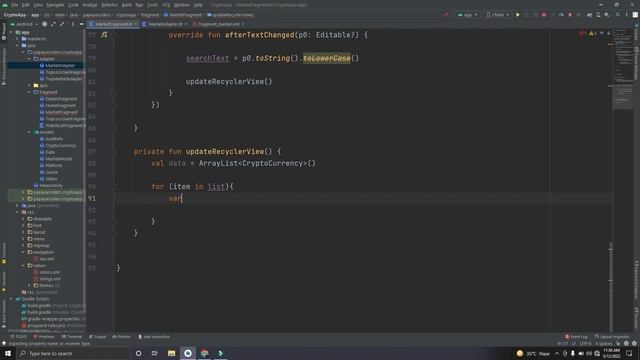Collapse the adapter package

point(29,59)
